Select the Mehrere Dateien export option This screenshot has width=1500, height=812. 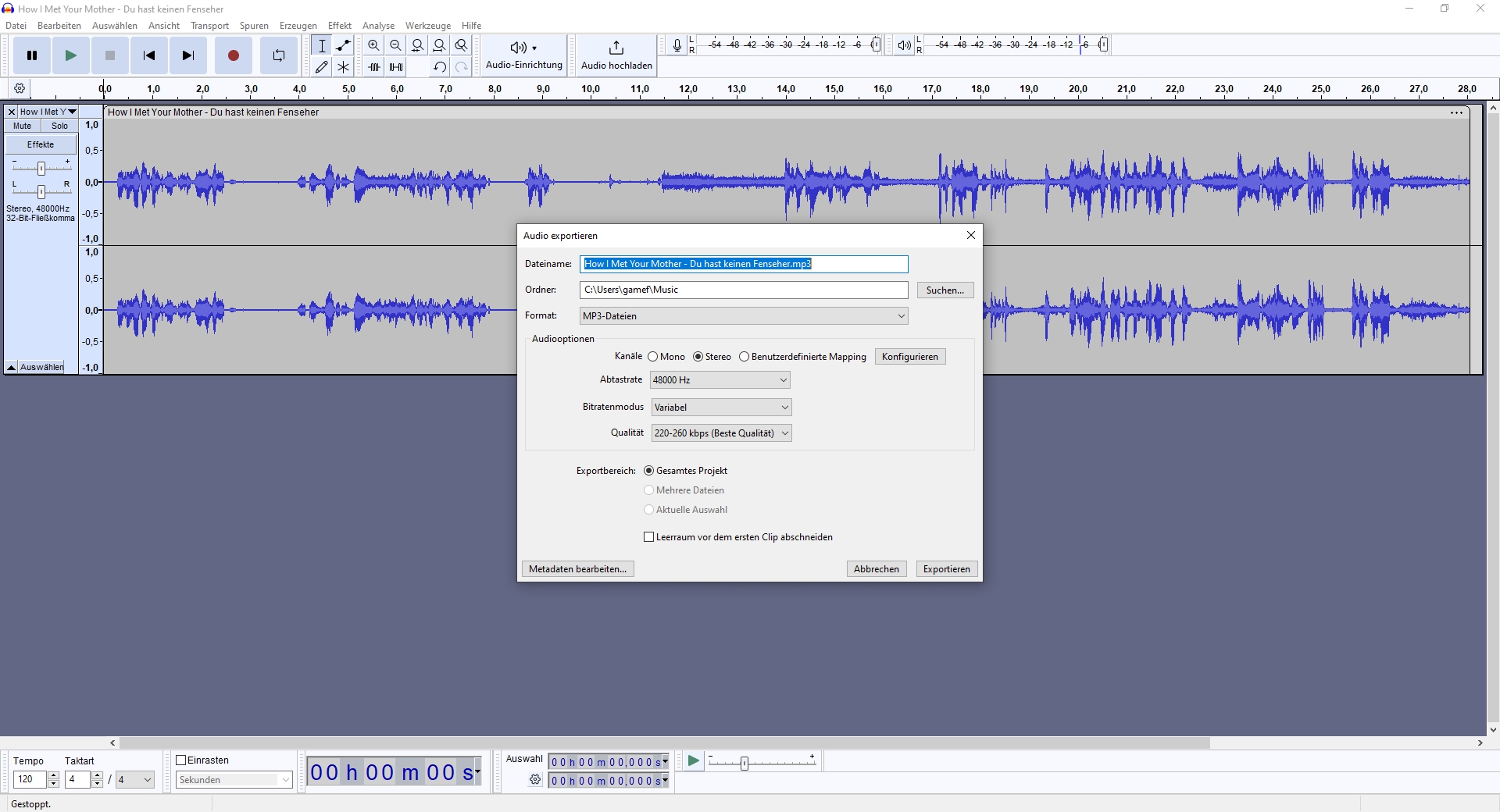(x=648, y=490)
